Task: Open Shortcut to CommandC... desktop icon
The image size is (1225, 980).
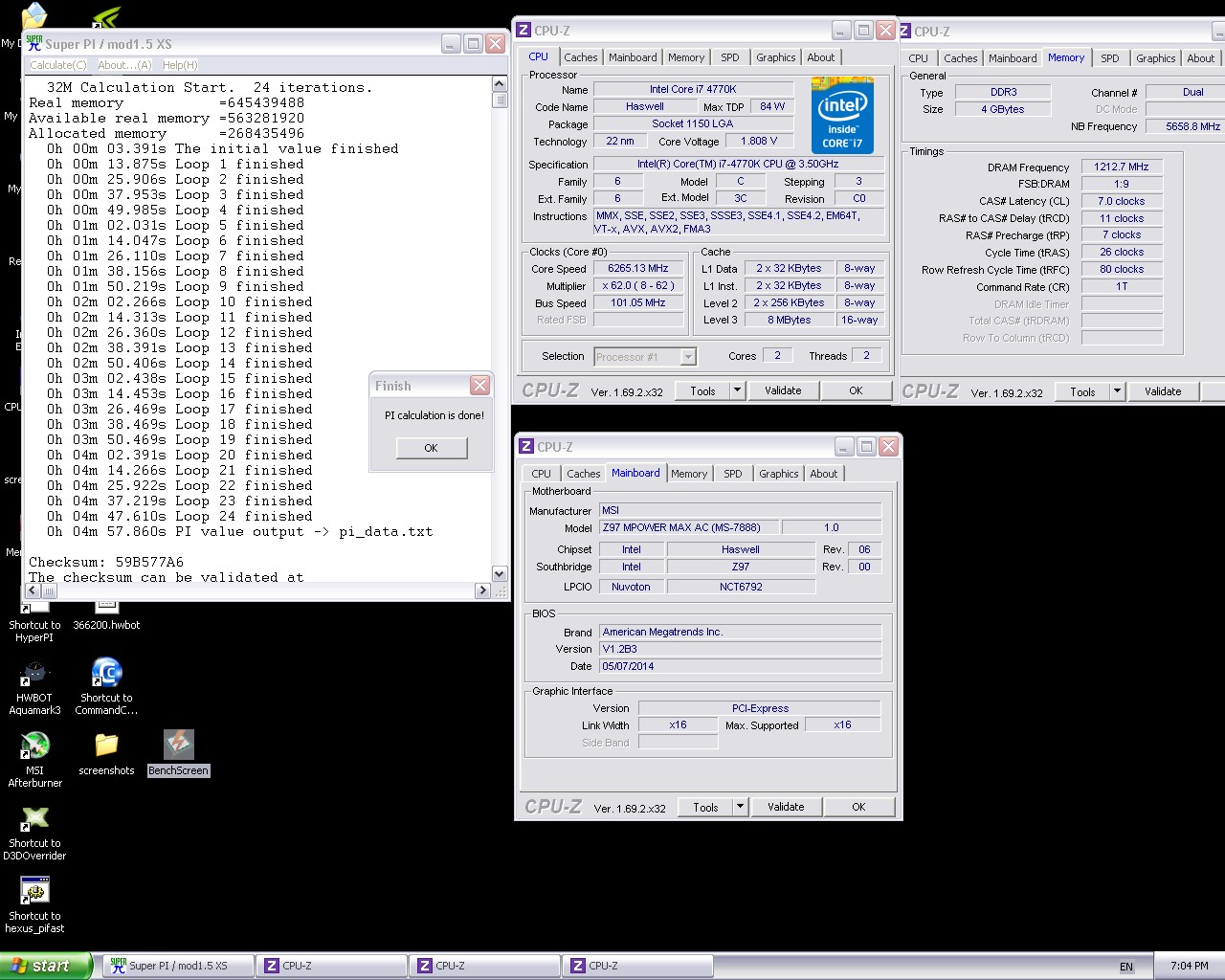Action: pos(106,686)
